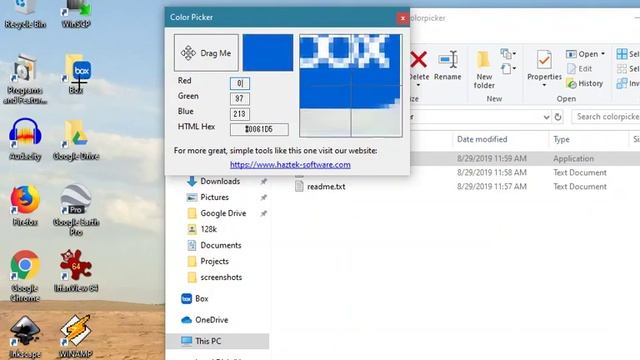Click Properties in Explorer ribbon

(544, 65)
